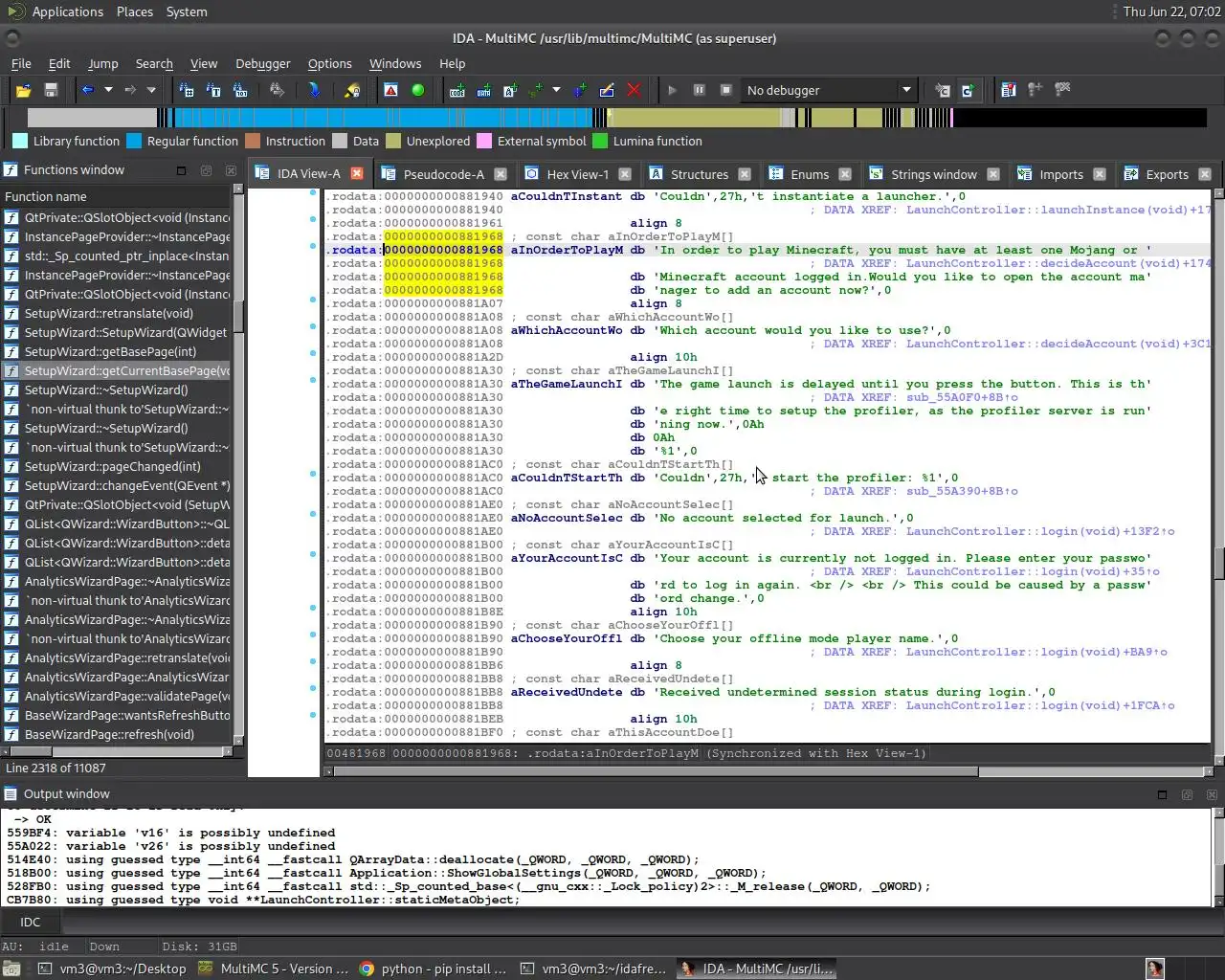Click the search next binoculars icon
This screenshot has height=980, width=1225.
277,90
